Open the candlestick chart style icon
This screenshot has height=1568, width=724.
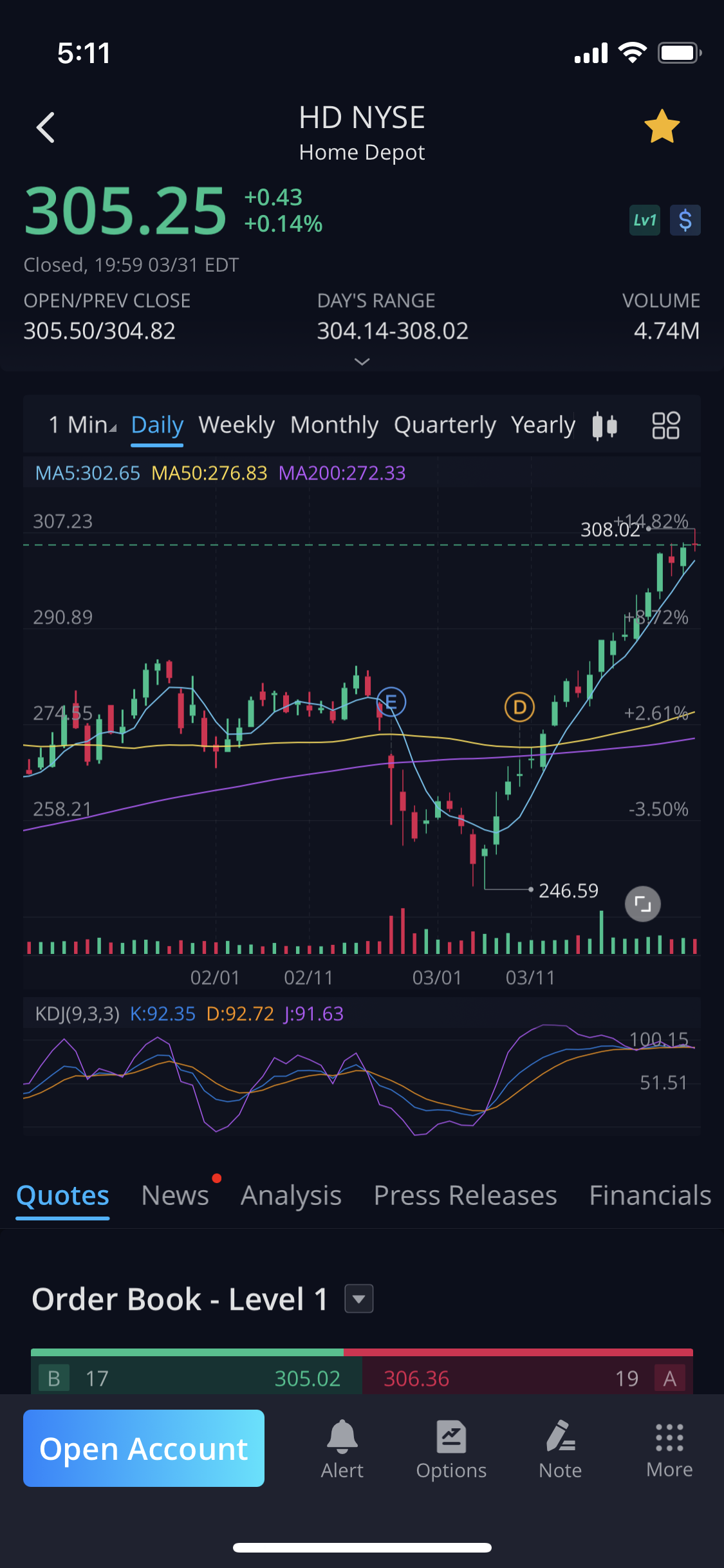pyautogui.click(x=604, y=425)
